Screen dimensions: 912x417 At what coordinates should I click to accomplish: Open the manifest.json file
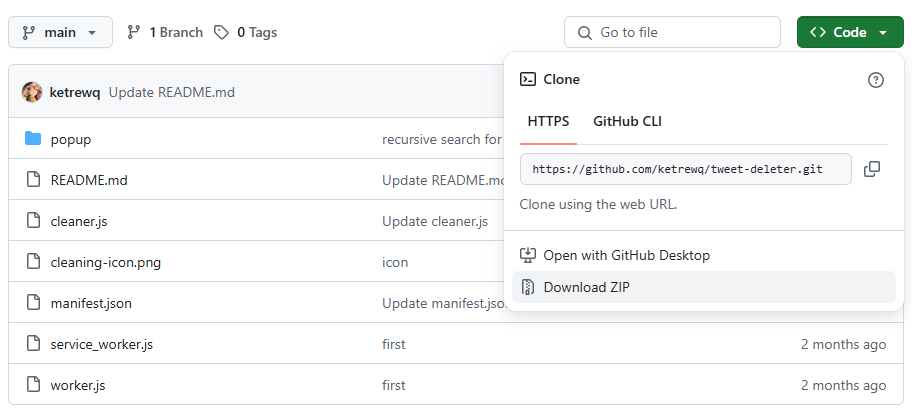(91, 304)
